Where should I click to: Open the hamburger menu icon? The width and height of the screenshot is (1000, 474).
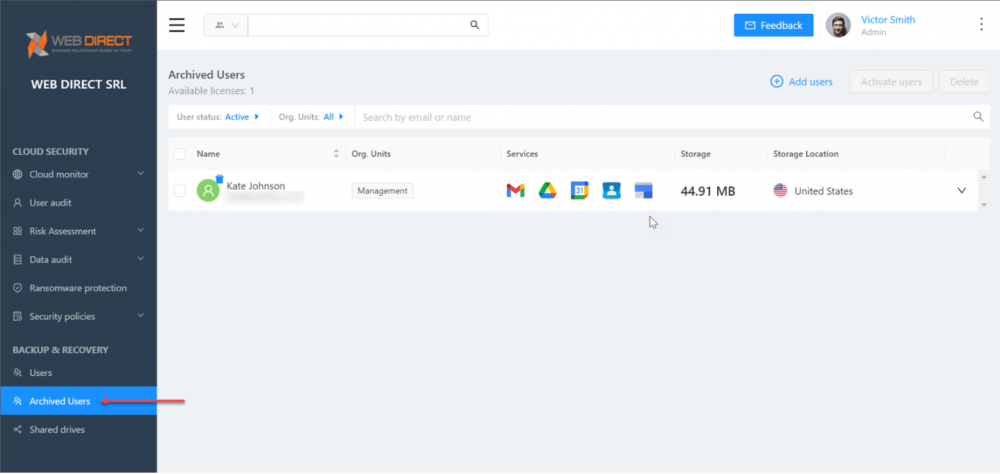(177, 25)
